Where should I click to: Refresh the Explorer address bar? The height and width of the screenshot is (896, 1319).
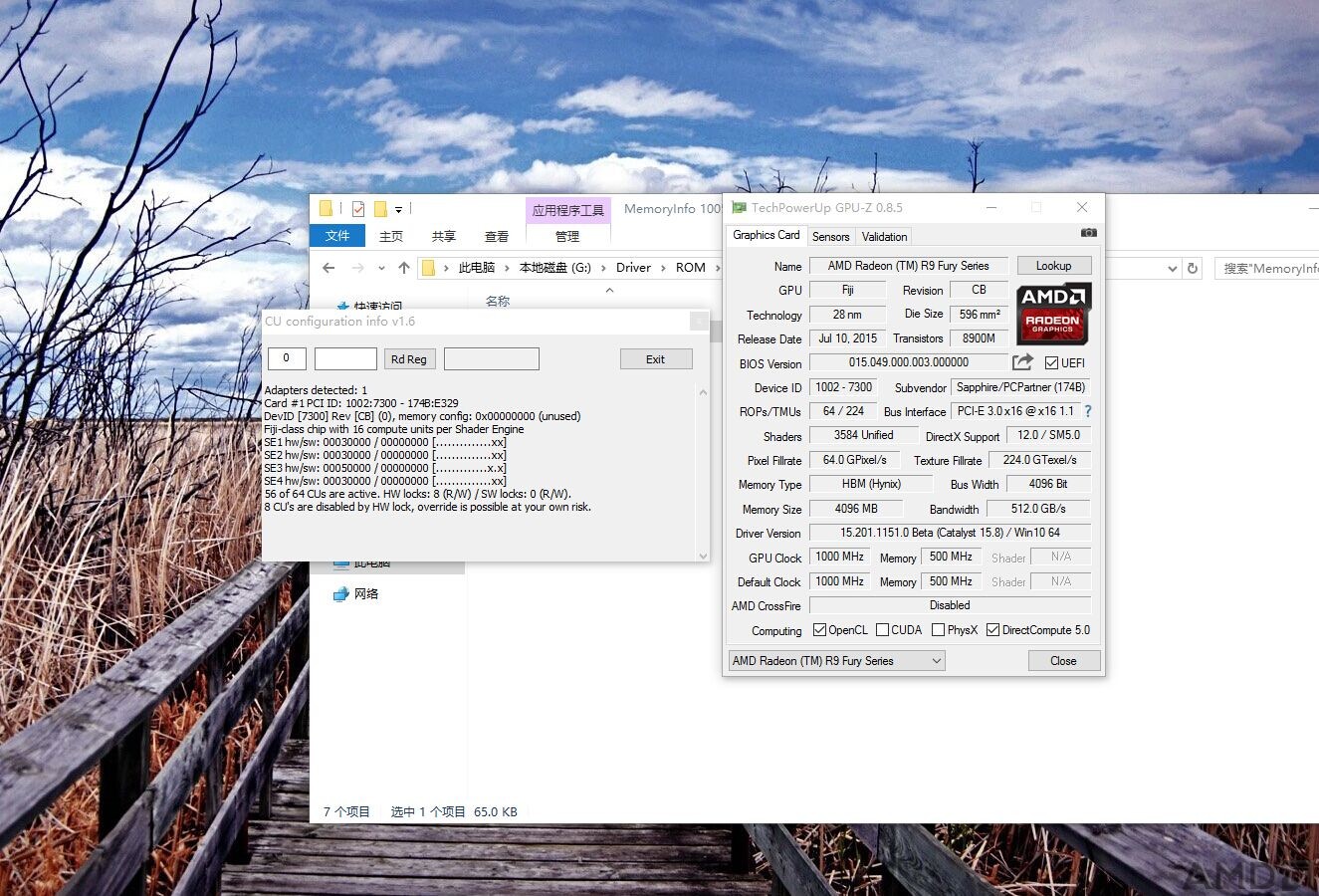click(1193, 268)
